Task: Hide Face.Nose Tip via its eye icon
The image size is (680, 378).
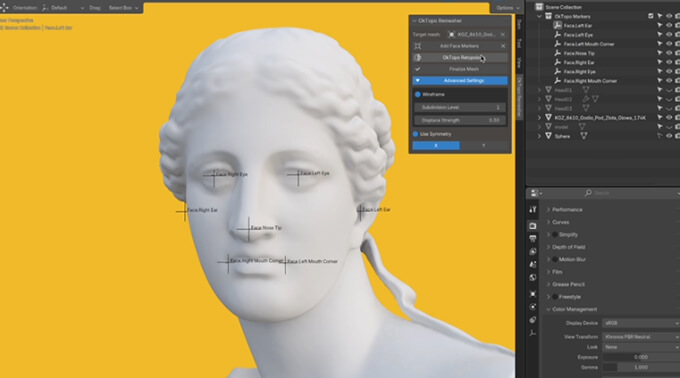Action: pyautogui.click(x=669, y=53)
